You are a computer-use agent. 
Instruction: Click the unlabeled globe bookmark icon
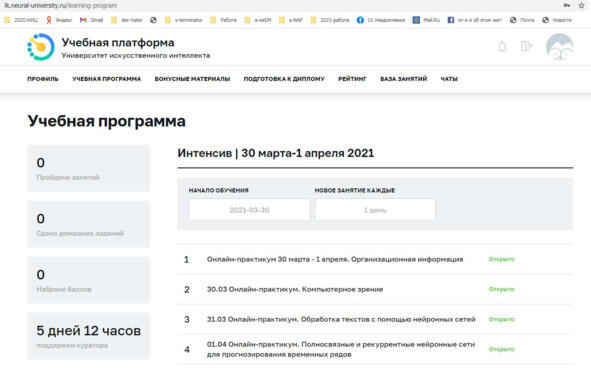pyautogui.click(x=153, y=20)
